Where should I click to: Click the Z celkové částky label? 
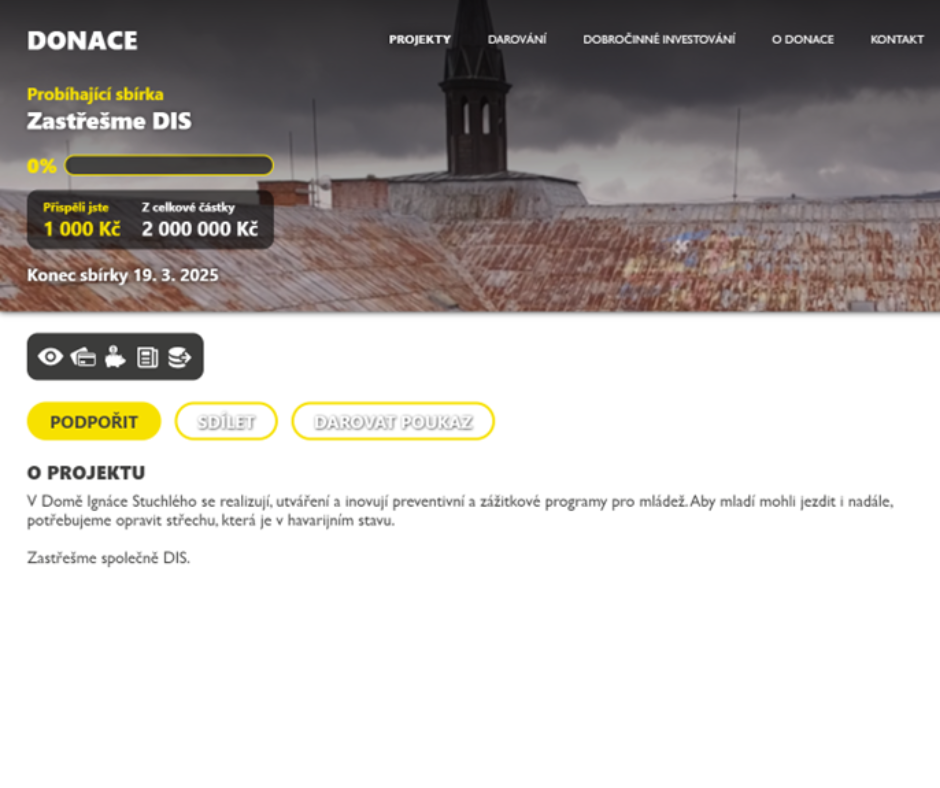(x=188, y=207)
